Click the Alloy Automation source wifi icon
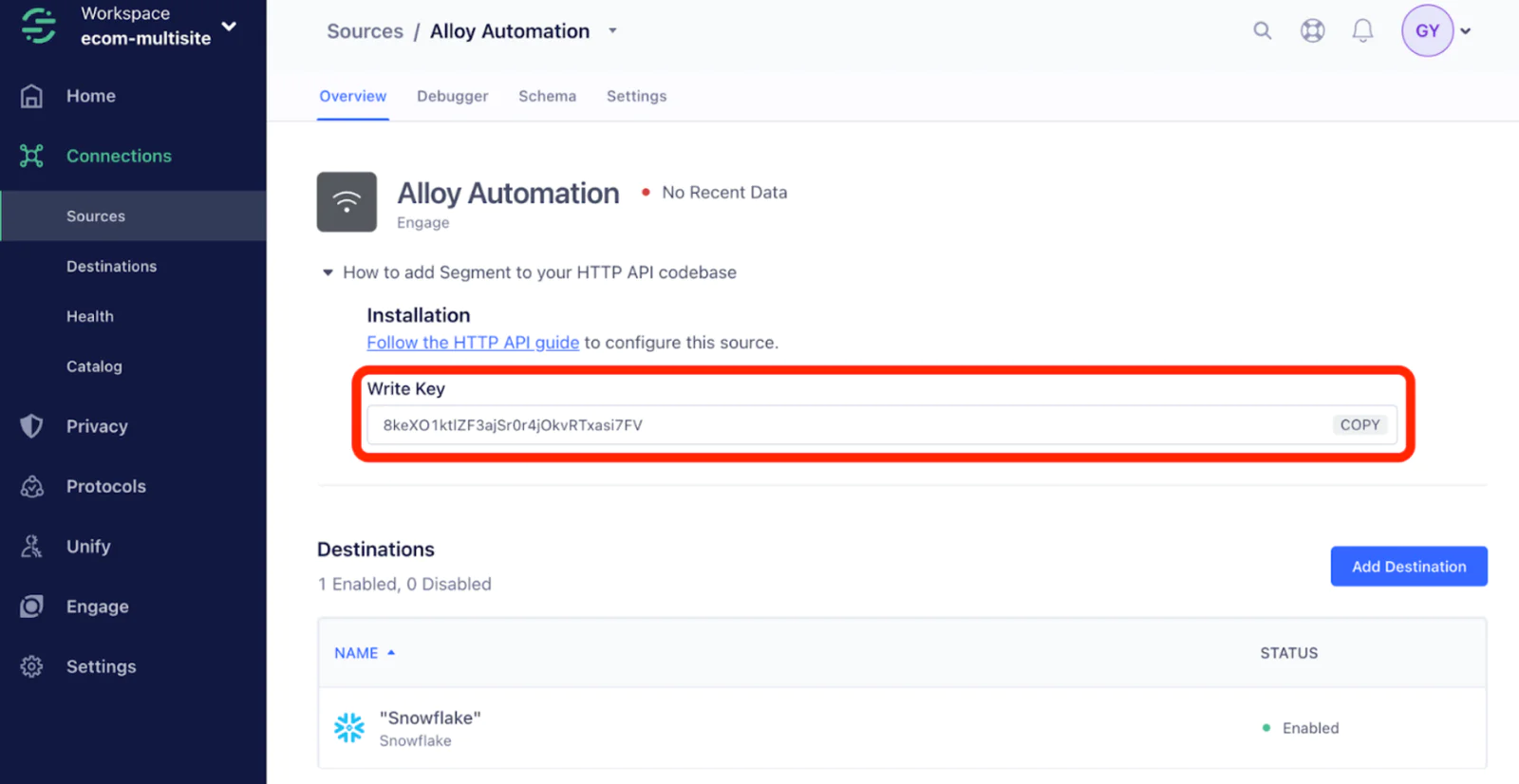The image size is (1519, 784). point(347,201)
